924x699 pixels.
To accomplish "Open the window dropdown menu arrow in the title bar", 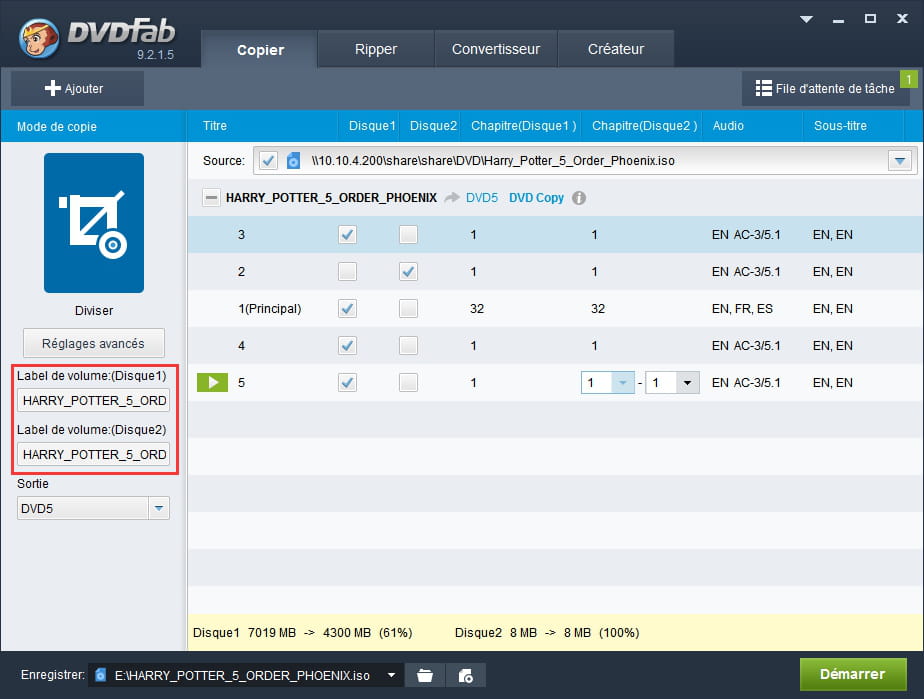I will pyautogui.click(x=807, y=18).
